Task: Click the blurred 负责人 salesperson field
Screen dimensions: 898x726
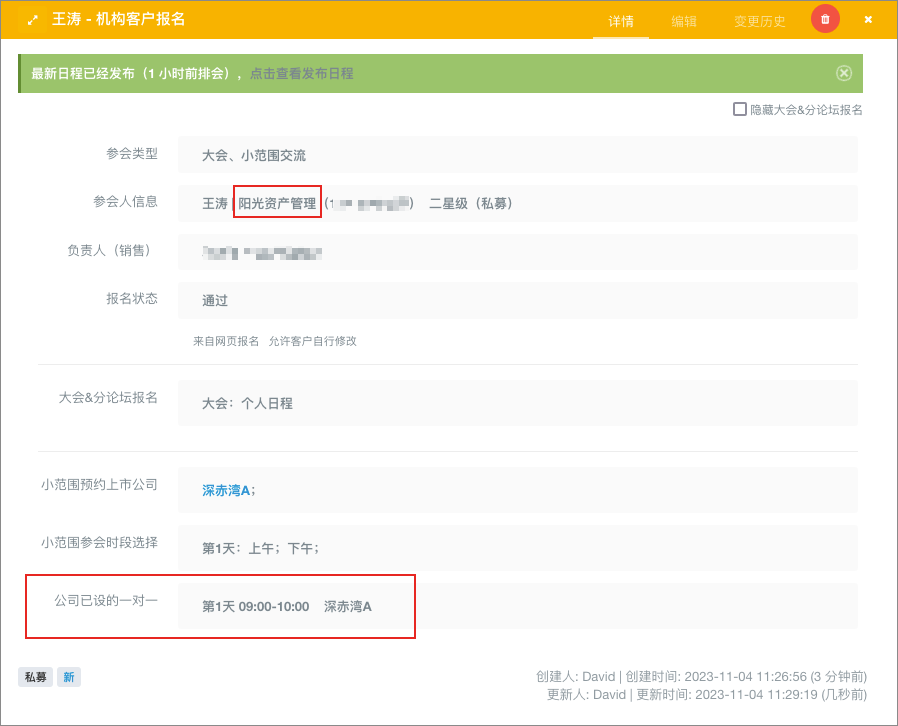Action: (x=262, y=252)
